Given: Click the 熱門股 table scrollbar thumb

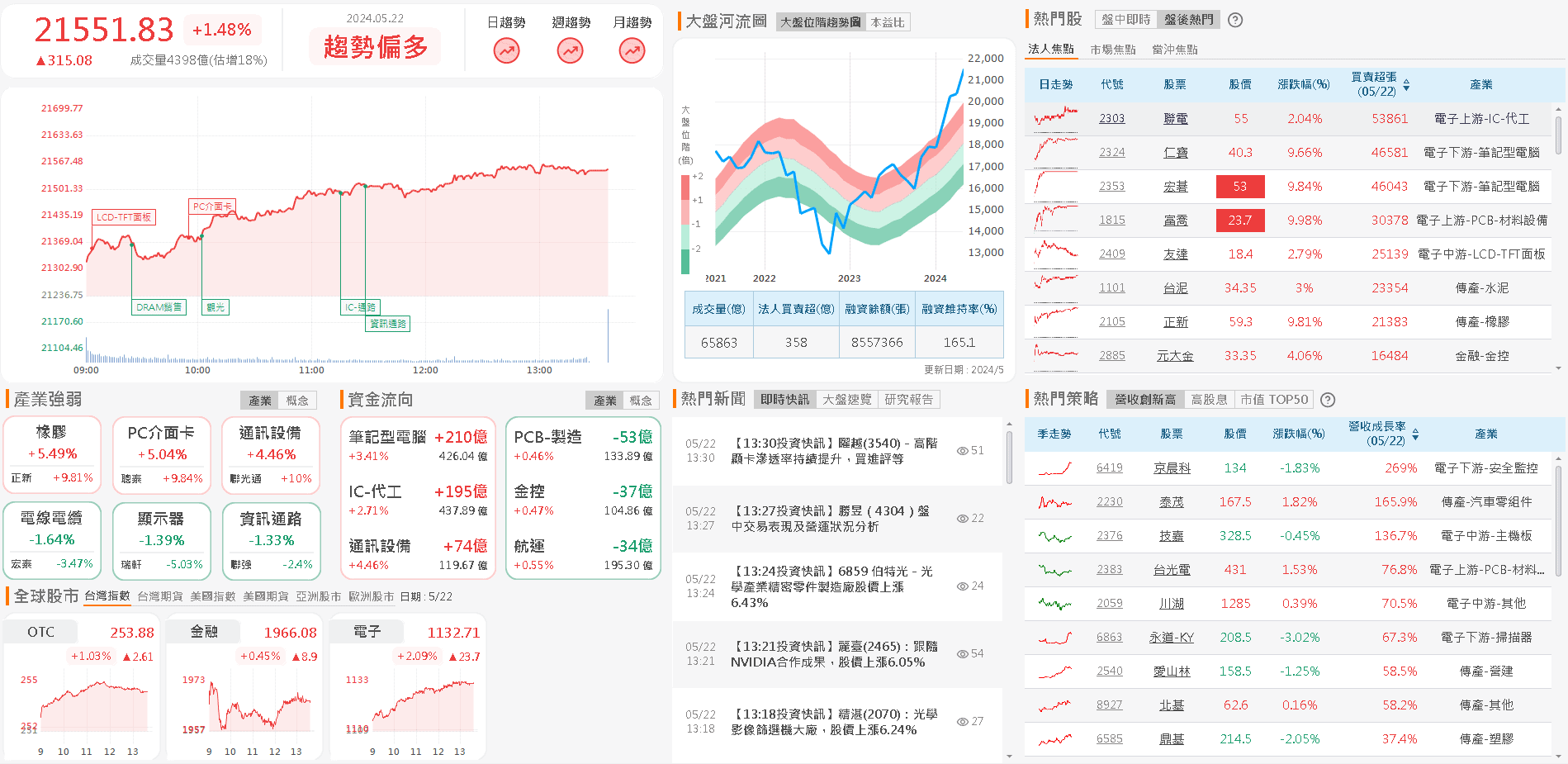Looking at the screenshot, I should coord(1559,135).
